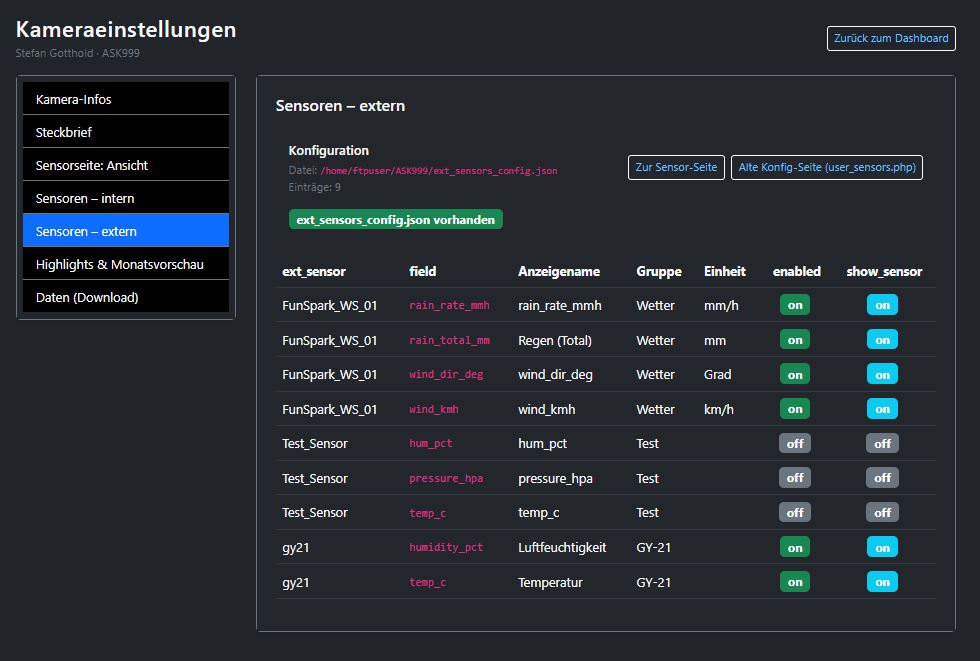980x661 pixels.
Task: Select Steckbrief in the sidebar
Action: 125,131
